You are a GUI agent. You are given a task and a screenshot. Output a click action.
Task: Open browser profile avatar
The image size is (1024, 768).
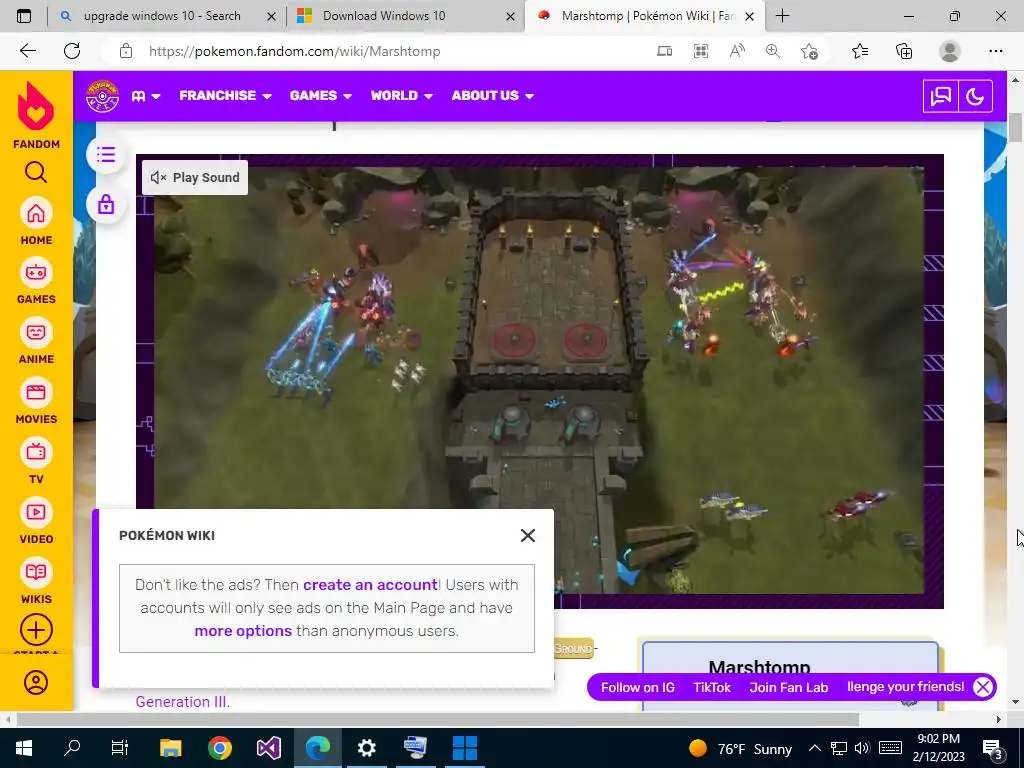(x=950, y=51)
